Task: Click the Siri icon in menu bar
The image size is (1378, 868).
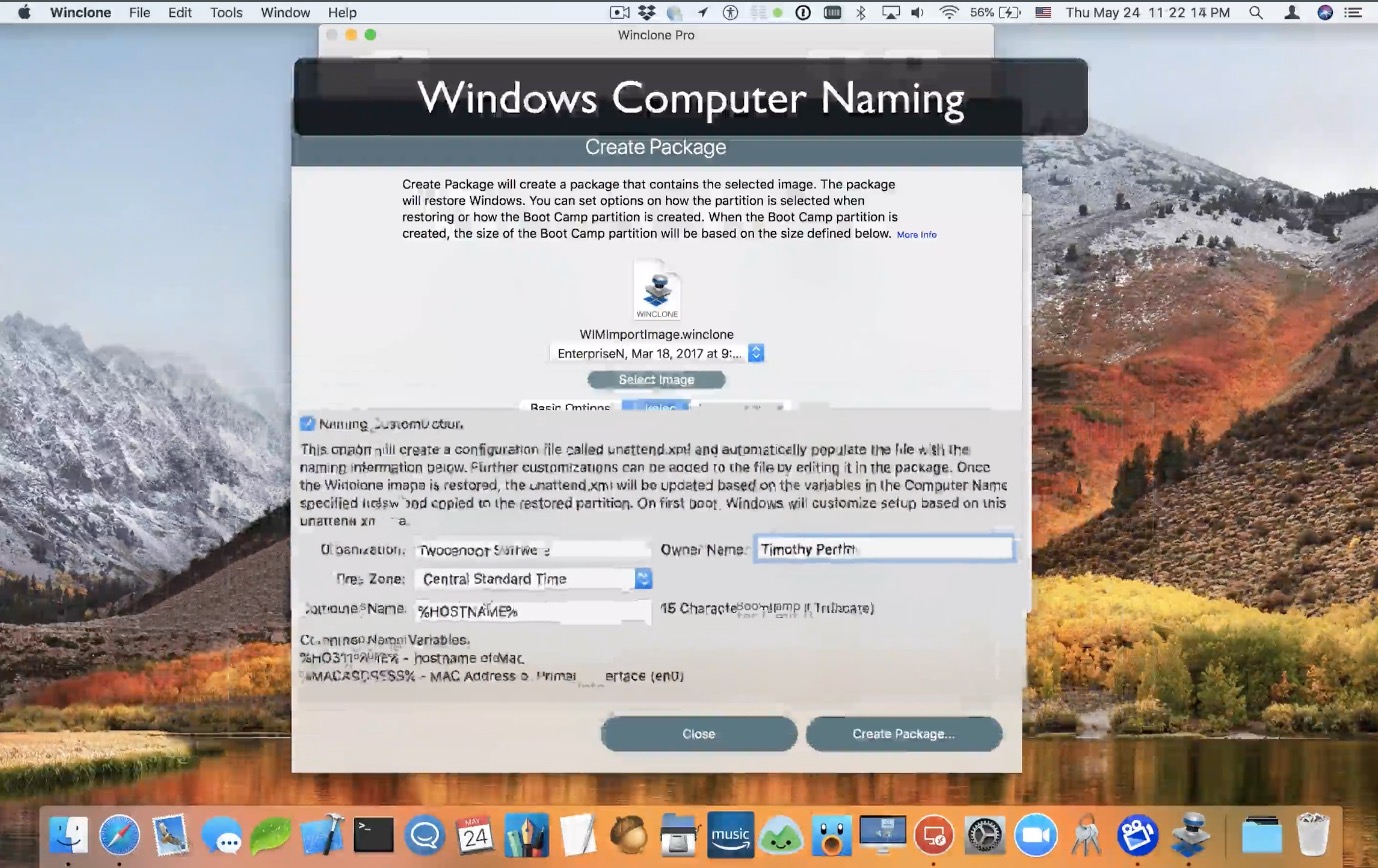Action: (1325, 12)
